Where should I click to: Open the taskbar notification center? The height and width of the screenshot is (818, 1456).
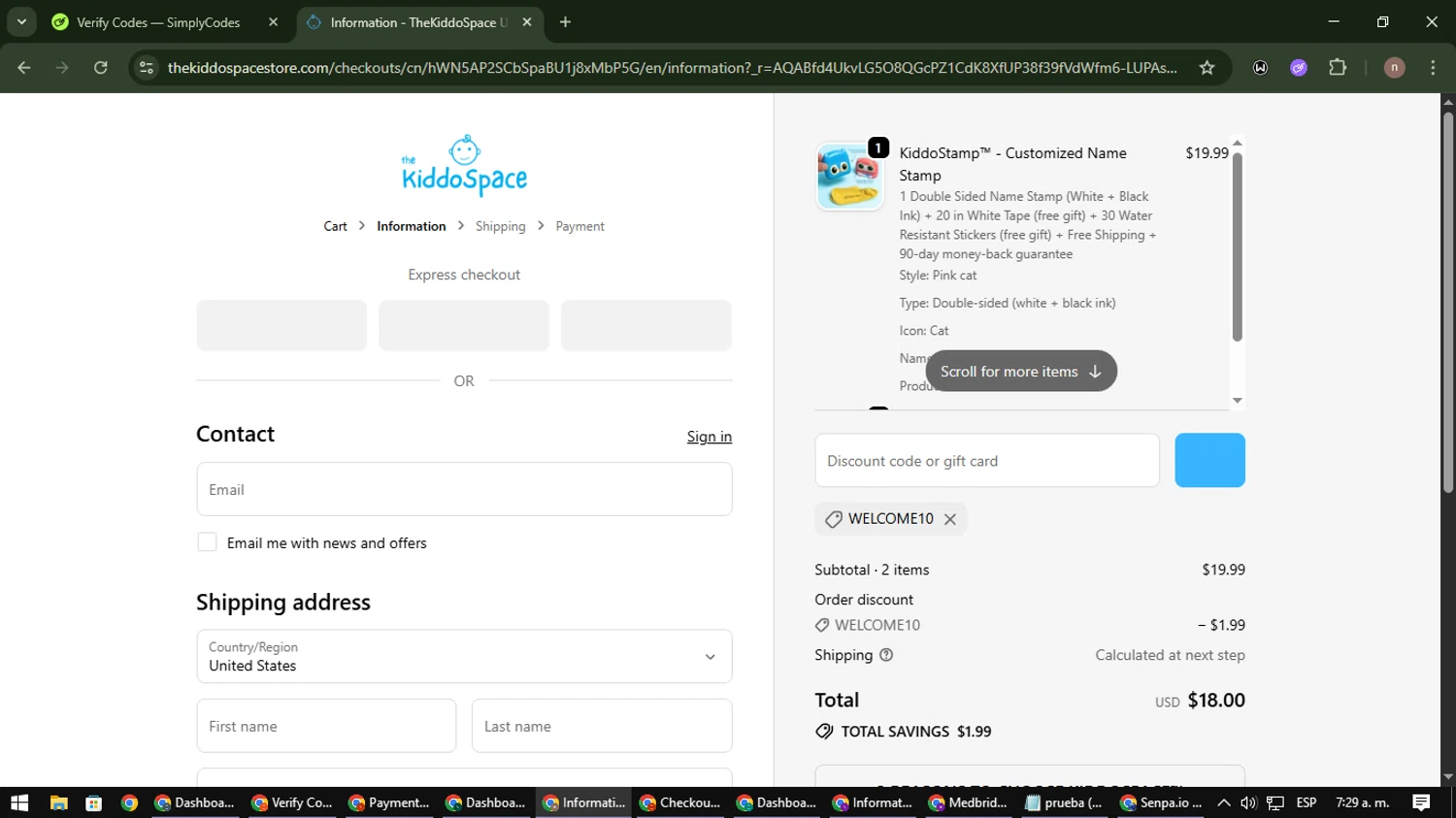(x=1421, y=802)
